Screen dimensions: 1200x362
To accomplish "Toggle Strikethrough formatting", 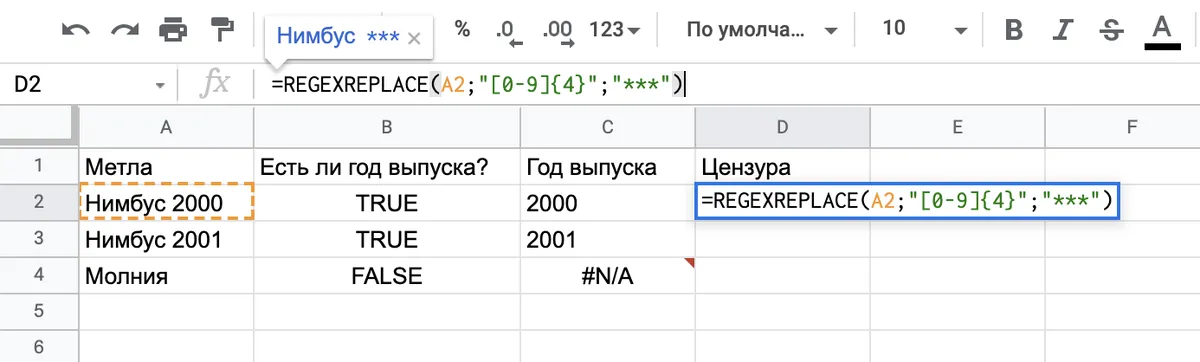I will point(1112,30).
